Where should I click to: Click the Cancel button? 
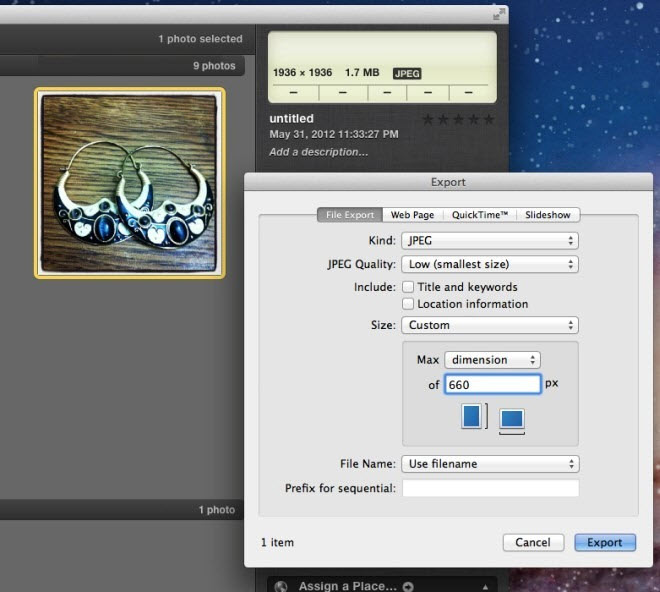tap(533, 542)
